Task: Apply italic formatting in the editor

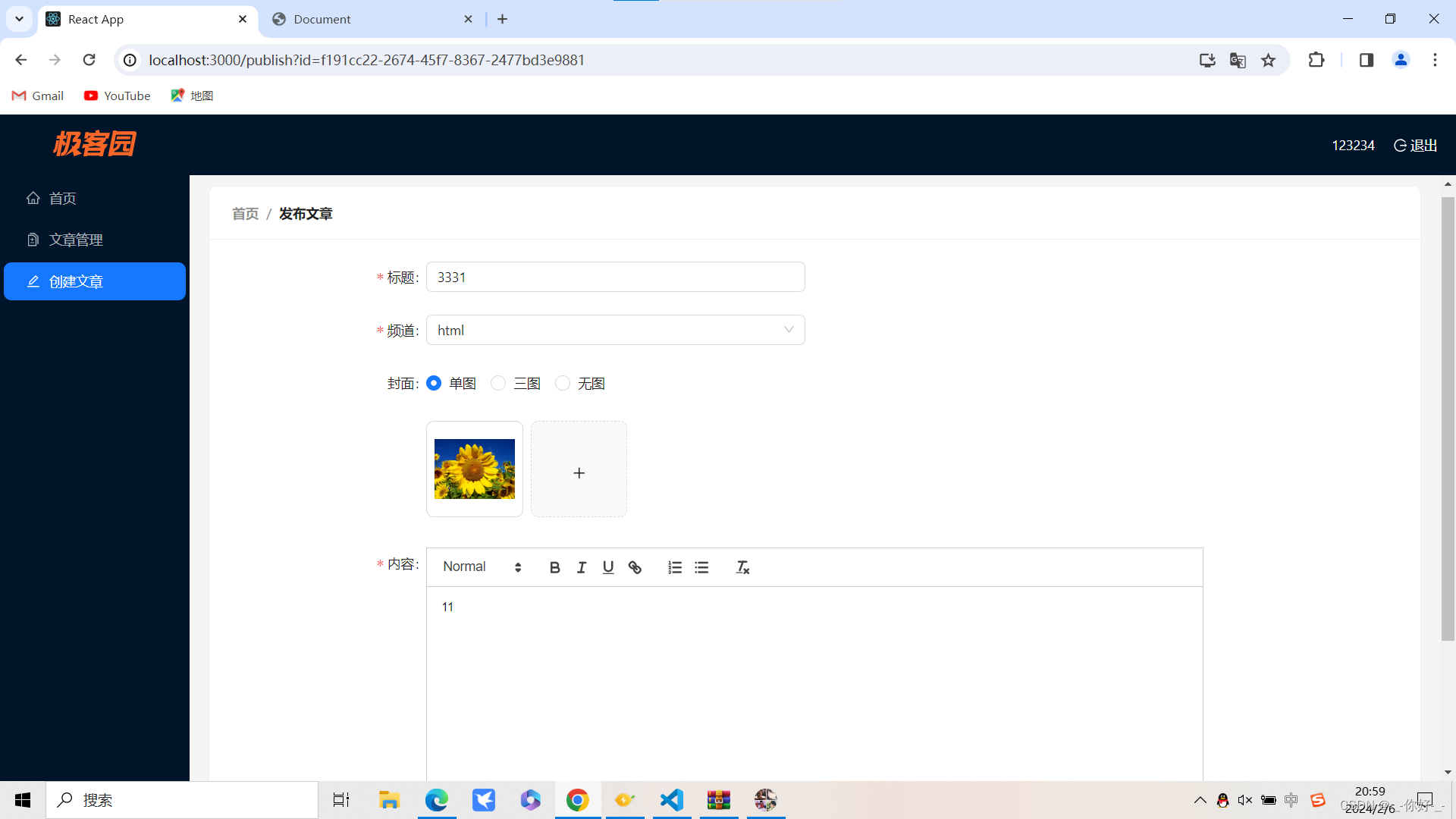Action: click(x=581, y=566)
